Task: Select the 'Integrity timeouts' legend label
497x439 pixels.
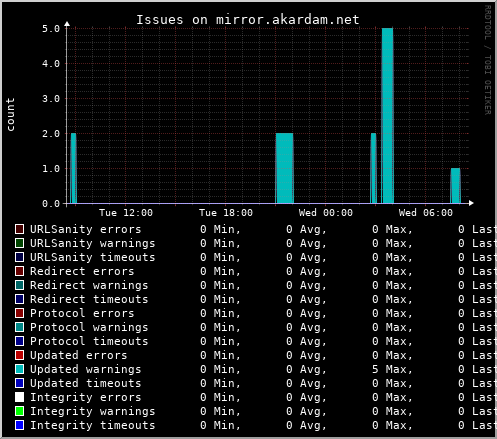Action: pos(93,425)
